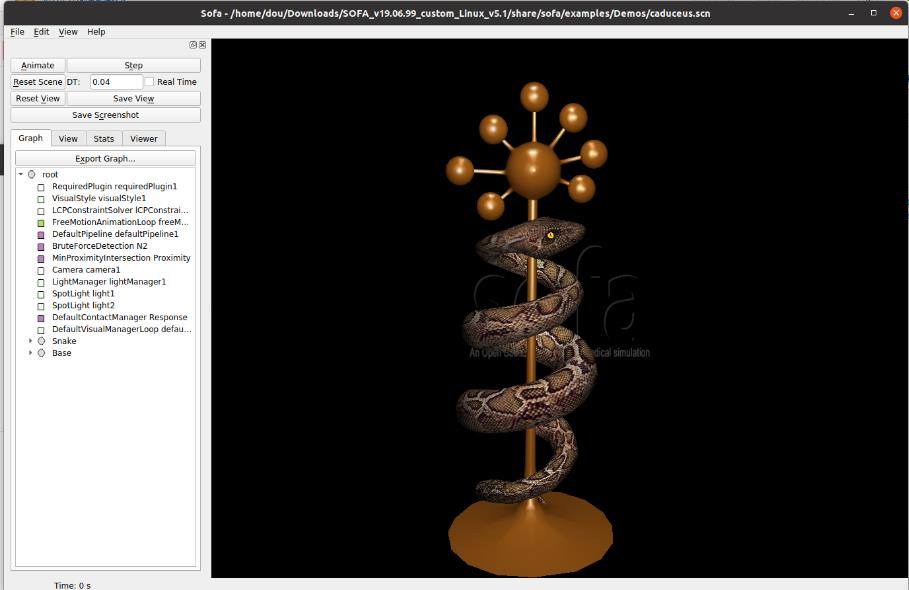Click the BruteForceDetection N2 node icon
Image resolution: width=909 pixels, height=590 pixels.
(x=41, y=246)
